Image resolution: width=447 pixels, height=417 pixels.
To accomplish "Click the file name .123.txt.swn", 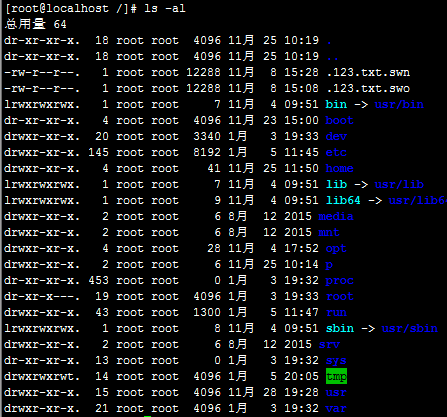I will click(x=368, y=72).
